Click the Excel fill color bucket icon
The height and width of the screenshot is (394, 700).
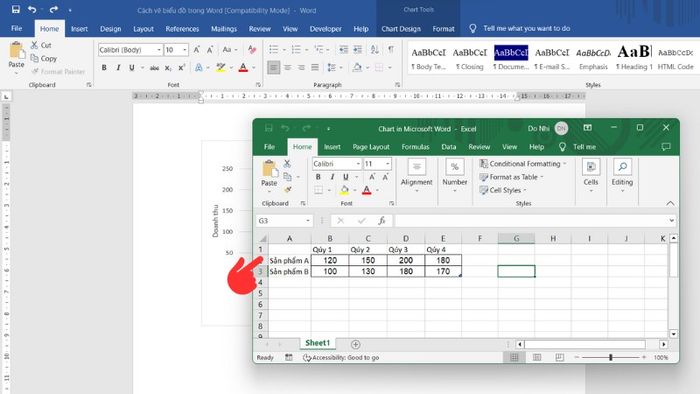coord(344,191)
